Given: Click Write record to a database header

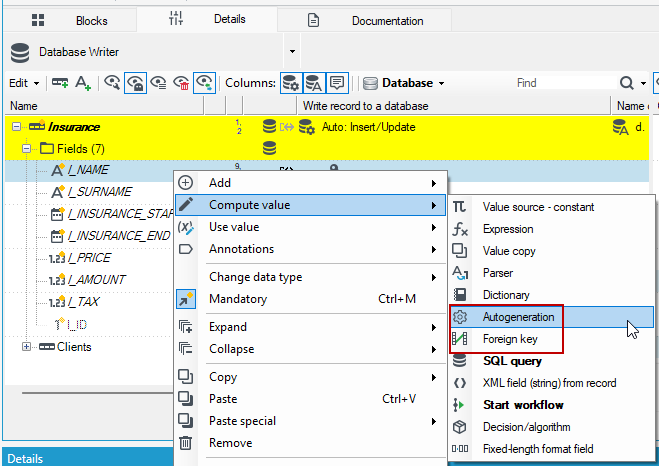Looking at the screenshot, I should [454, 106].
